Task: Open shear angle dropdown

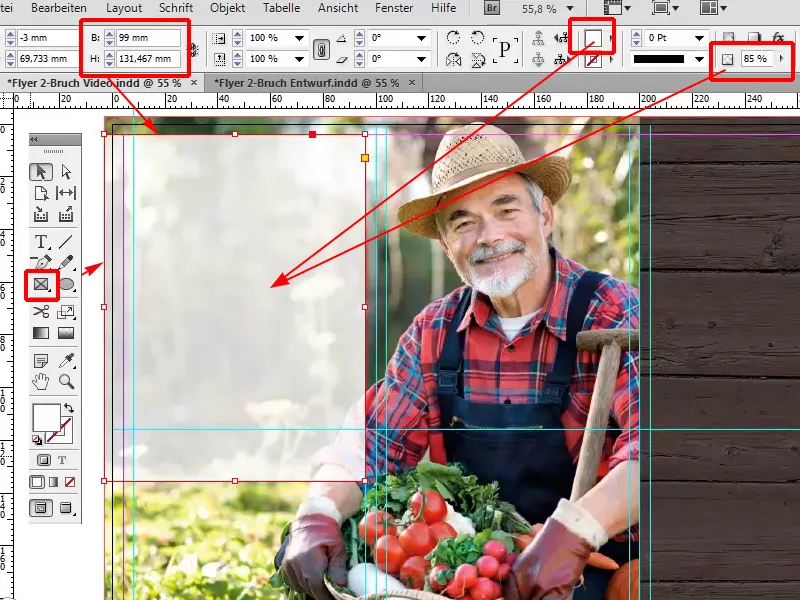Action: 421,59
